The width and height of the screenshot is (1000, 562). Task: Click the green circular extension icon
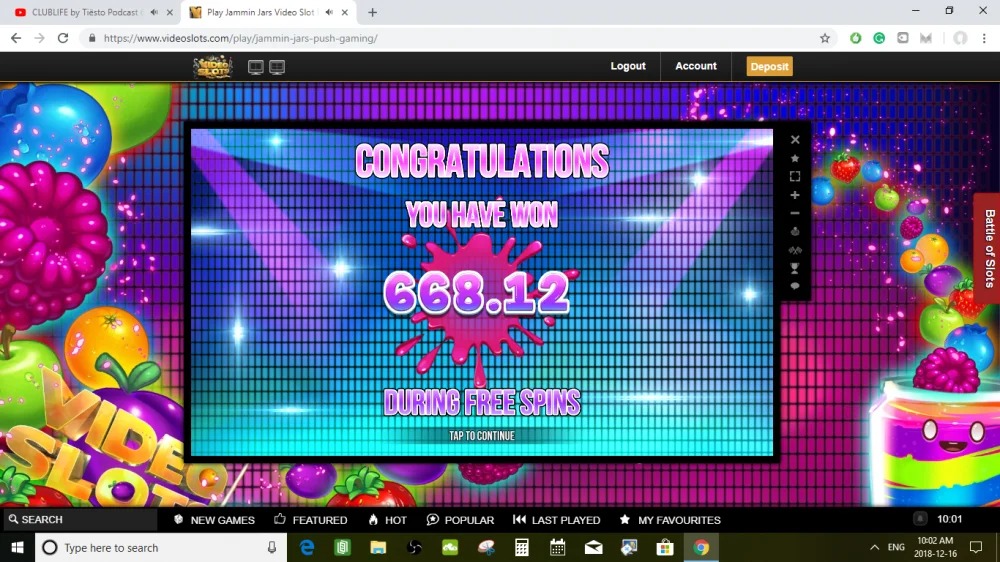pyautogui.click(x=855, y=38)
